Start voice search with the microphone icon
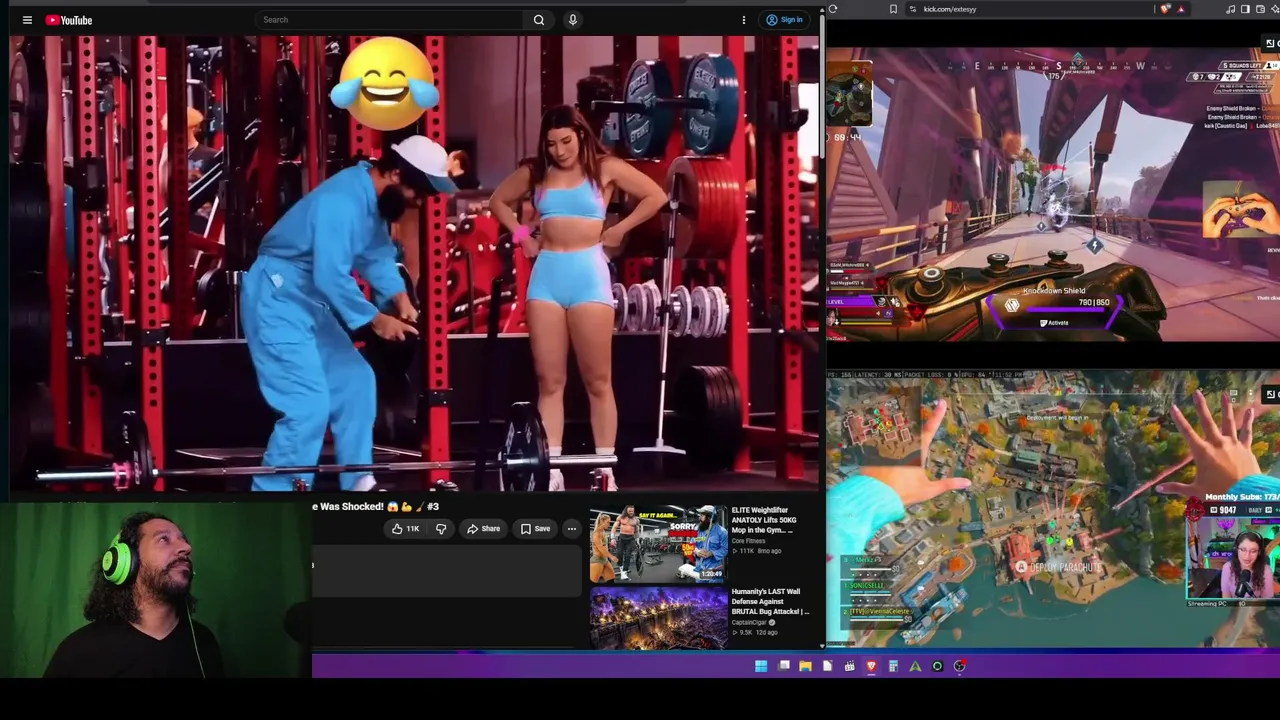1280x720 pixels. 572,20
